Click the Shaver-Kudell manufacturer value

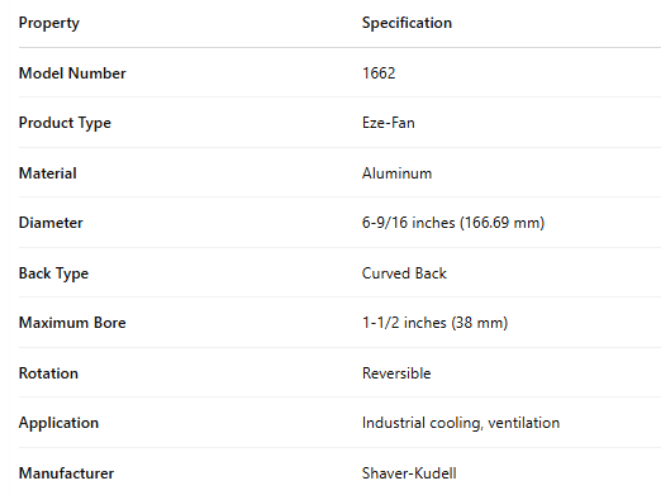pyautogui.click(x=409, y=473)
